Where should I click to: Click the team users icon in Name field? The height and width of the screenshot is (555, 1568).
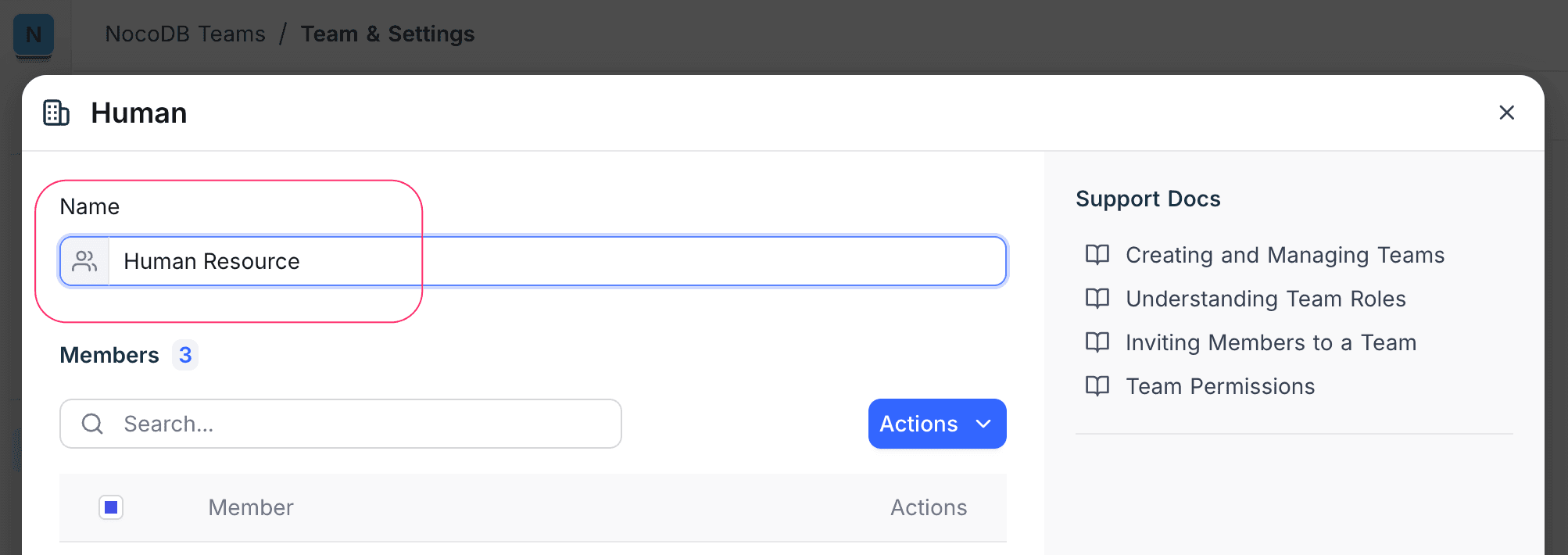pos(84,261)
